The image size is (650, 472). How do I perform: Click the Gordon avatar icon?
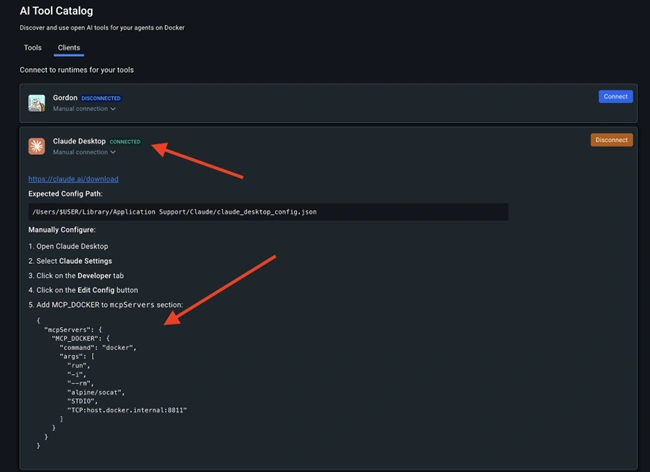pyautogui.click(x=36, y=103)
